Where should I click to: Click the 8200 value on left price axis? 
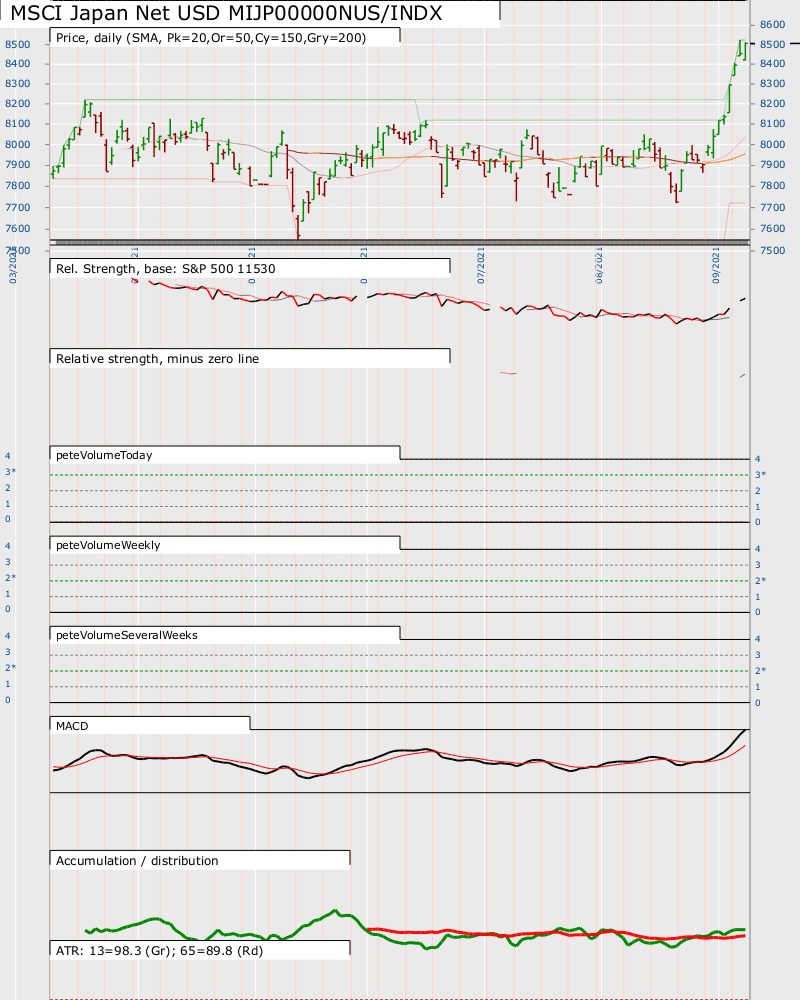[x=17, y=103]
